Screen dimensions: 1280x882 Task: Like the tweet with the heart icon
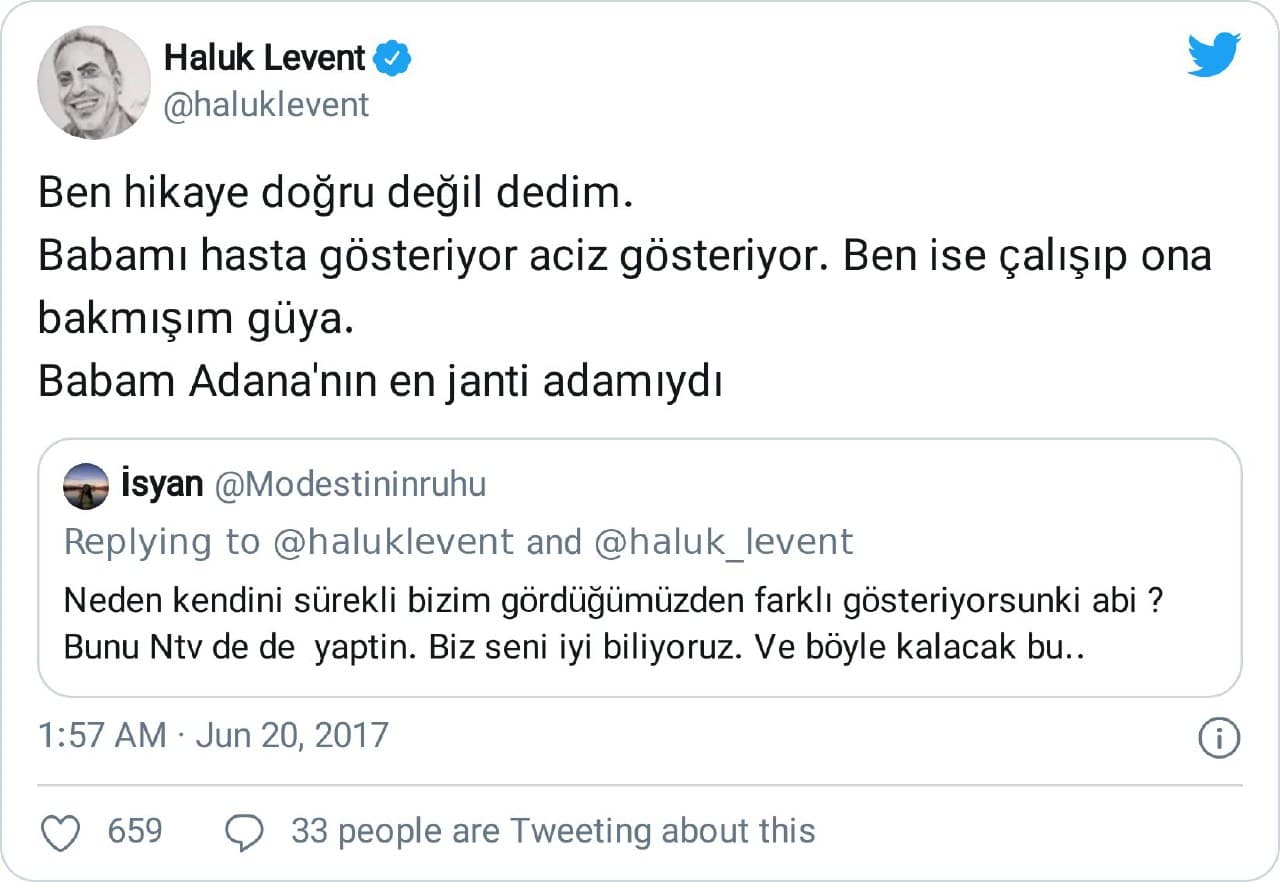click(61, 832)
